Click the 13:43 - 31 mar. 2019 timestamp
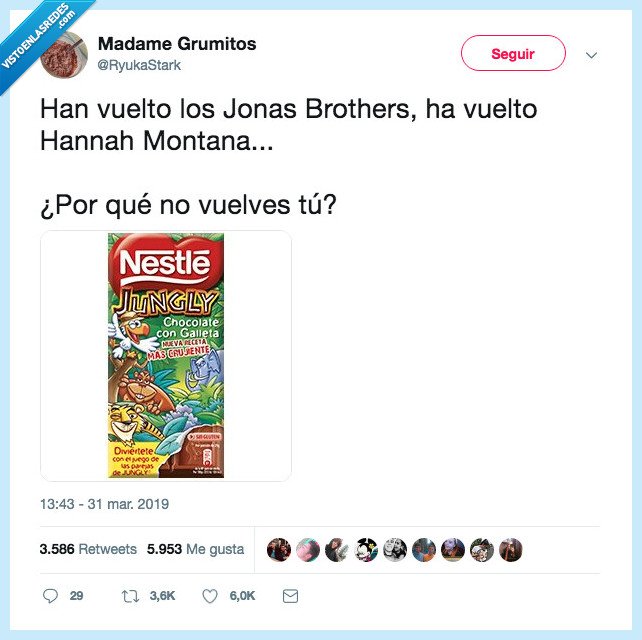The width and height of the screenshot is (642, 640). pos(104,504)
